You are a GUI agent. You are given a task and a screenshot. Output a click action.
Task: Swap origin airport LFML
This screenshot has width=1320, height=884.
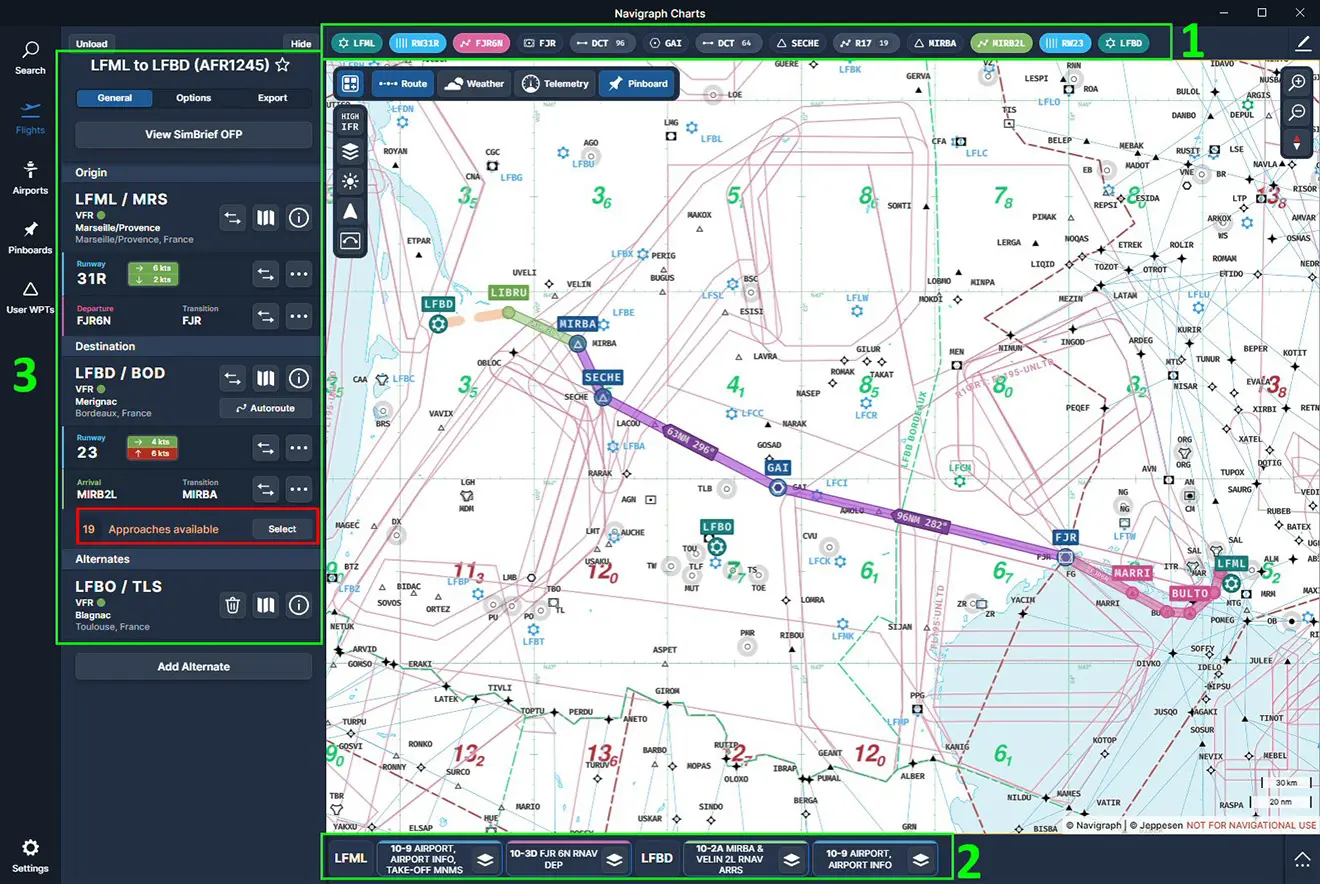click(232, 217)
